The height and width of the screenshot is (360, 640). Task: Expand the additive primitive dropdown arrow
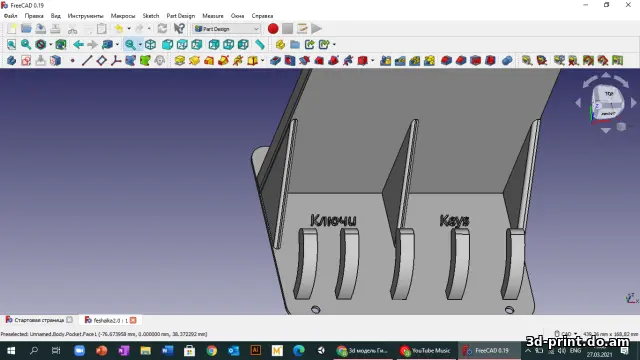pyautogui.click(x=262, y=61)
